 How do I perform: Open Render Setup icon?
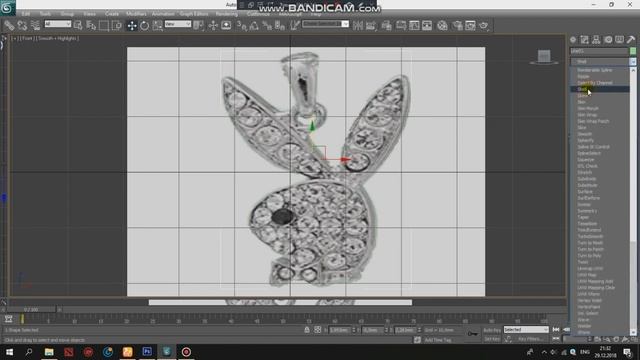click(458, 25)
